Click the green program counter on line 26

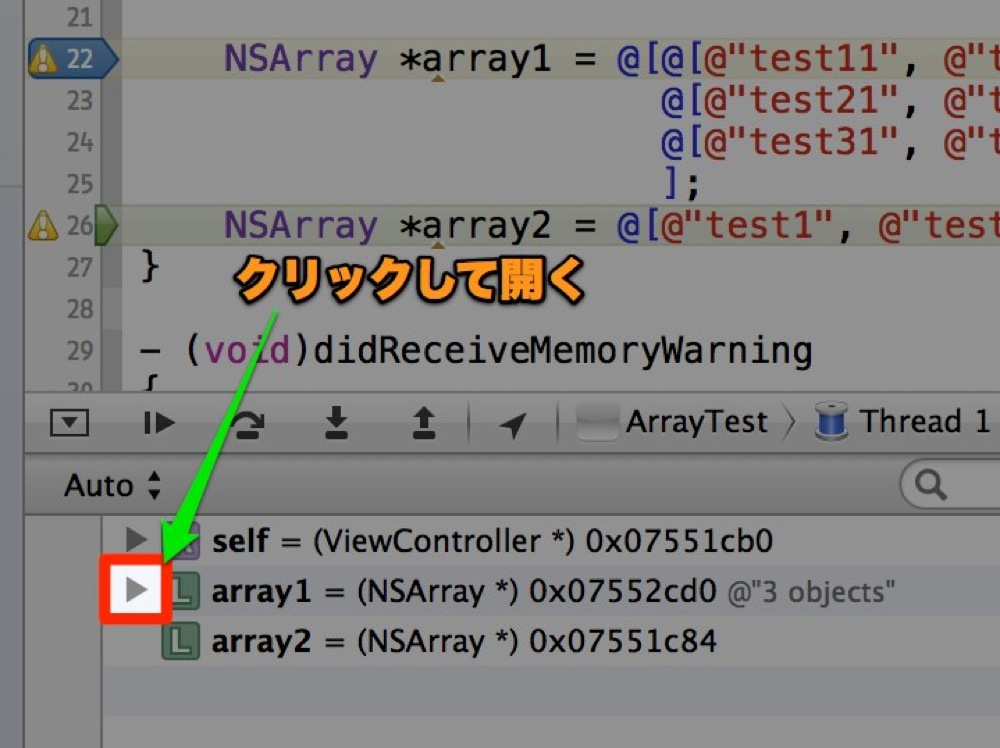(106, 225)
